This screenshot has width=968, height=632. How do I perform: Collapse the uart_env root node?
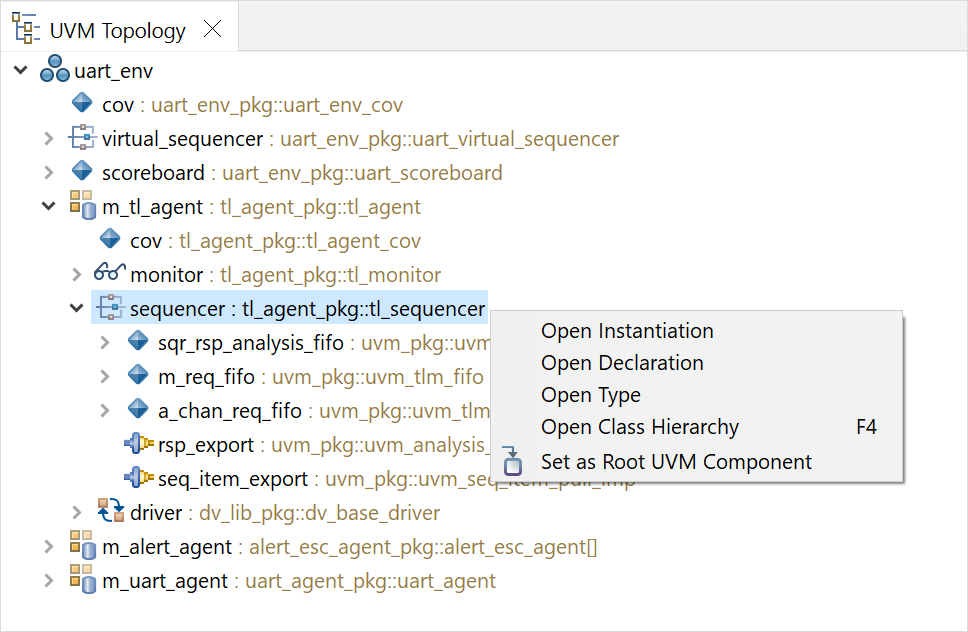(x=21, y=70)
